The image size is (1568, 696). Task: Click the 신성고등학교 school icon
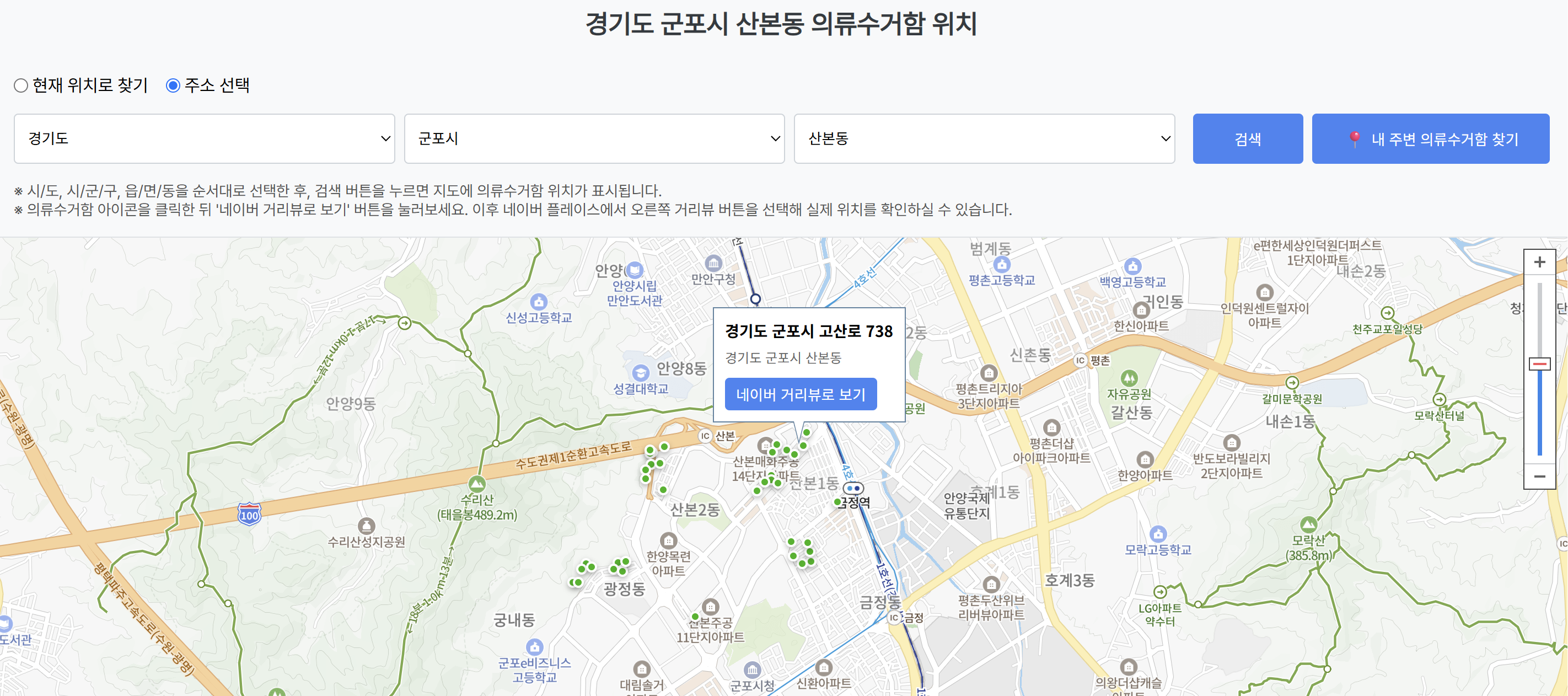pos(539,302)
